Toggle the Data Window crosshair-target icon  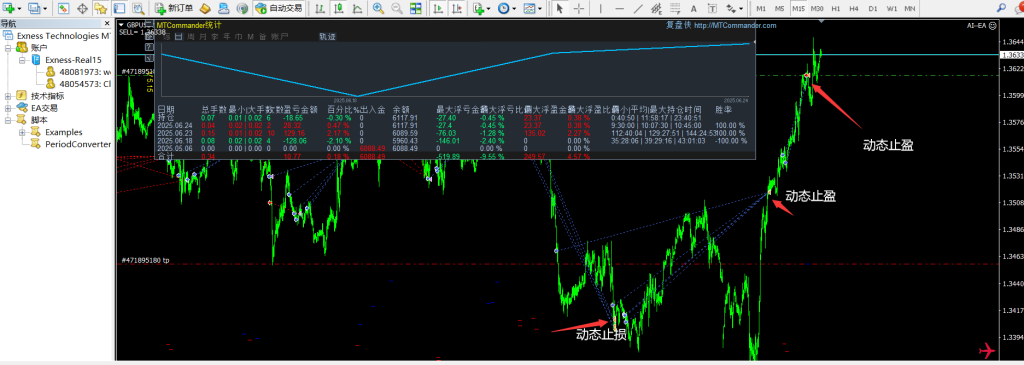click(x=82, y=8)
